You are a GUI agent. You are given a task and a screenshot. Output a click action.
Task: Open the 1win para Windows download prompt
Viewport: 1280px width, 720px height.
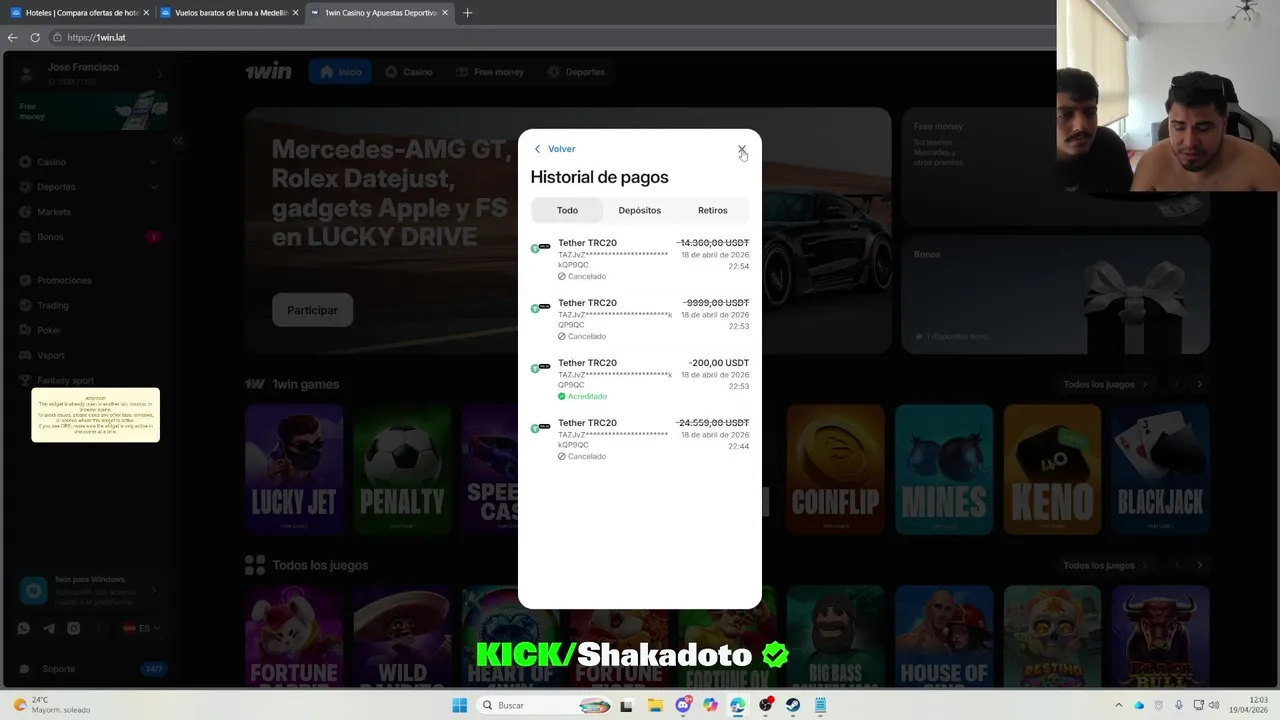pyautogui.click(x=92, y=591)
